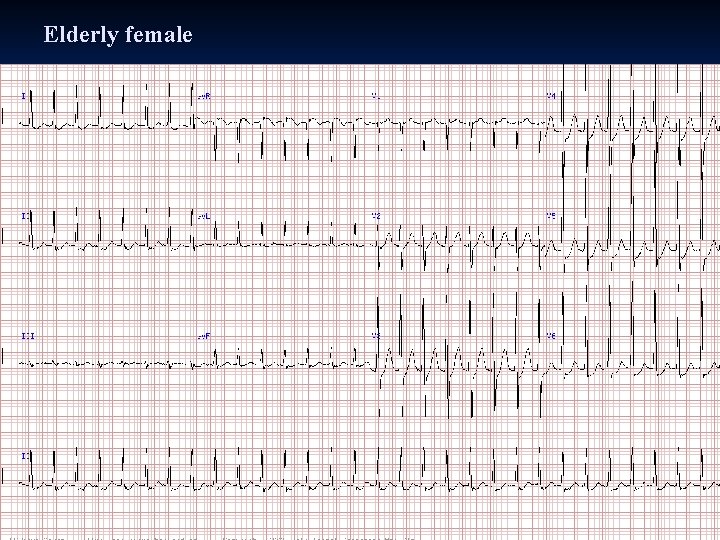
Task: Click the V1 lead label
Action: point(376,96)
